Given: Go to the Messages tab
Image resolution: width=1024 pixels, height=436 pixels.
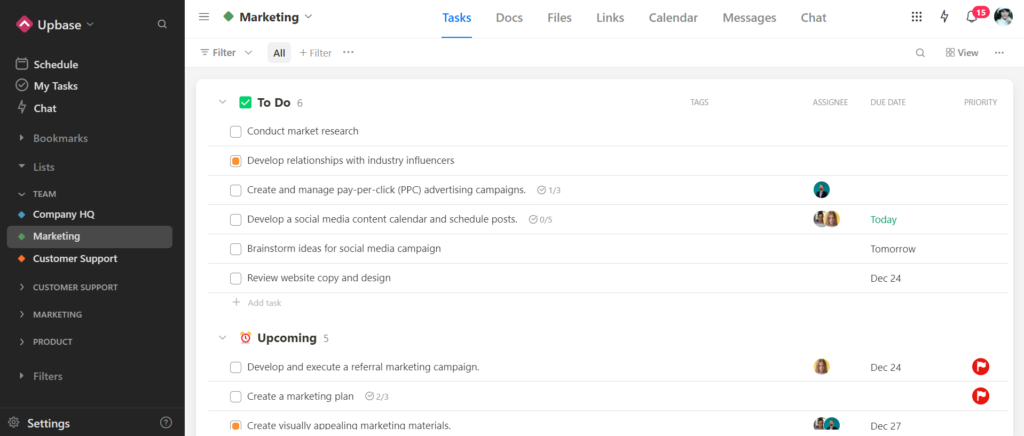Looking at the screenshot, I should 749,18.
